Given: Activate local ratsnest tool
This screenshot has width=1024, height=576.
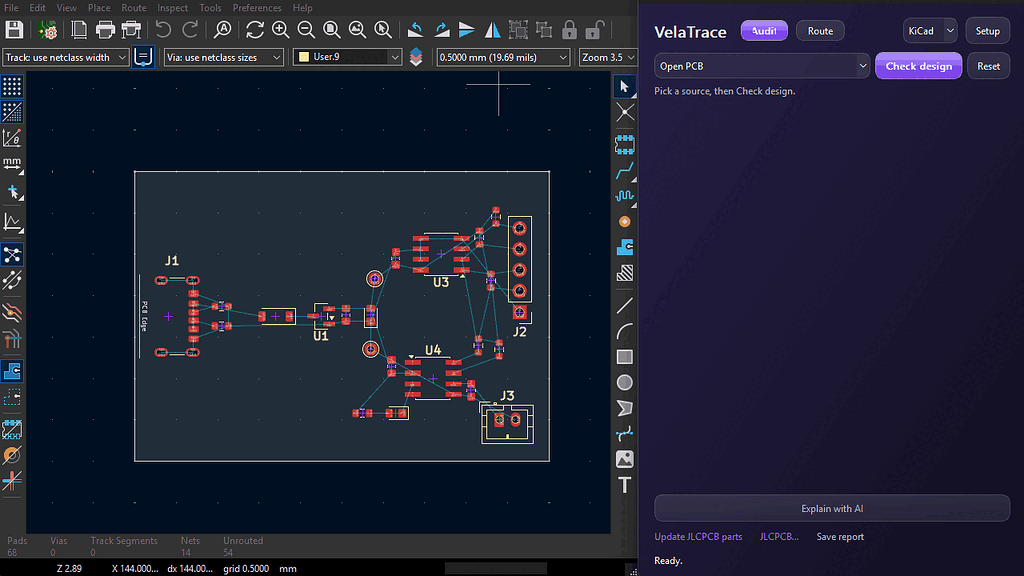Looking at the screenshot, I should coord(624,113).
